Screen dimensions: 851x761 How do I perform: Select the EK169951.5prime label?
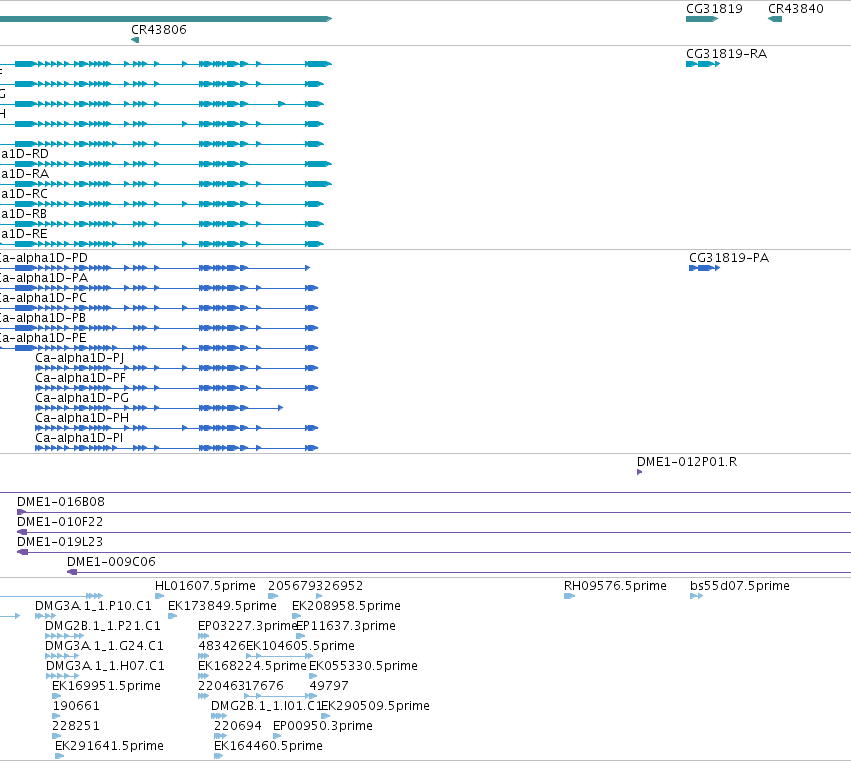point(106,686)
